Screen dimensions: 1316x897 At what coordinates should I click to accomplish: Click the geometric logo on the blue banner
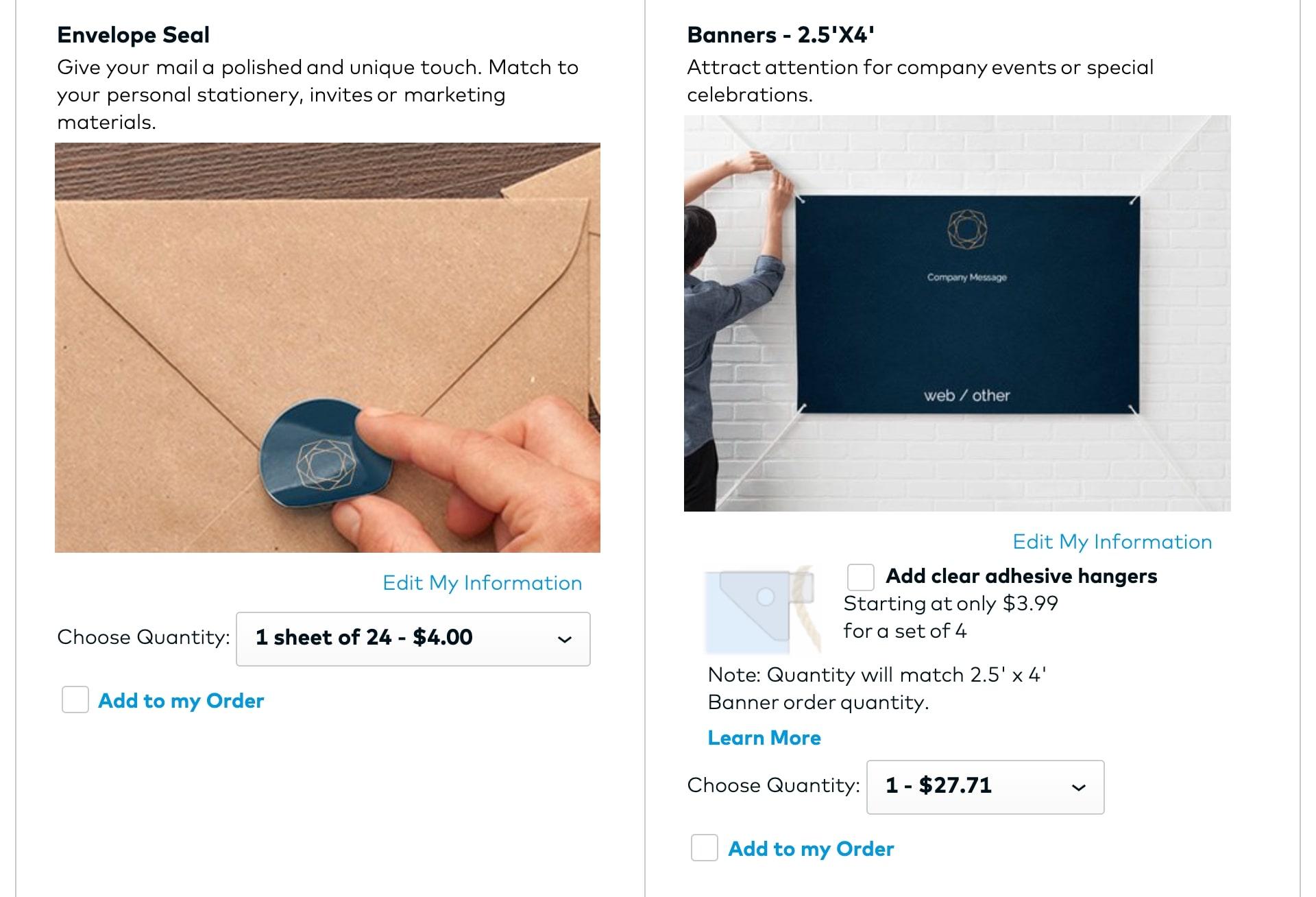tap(966, 229)
